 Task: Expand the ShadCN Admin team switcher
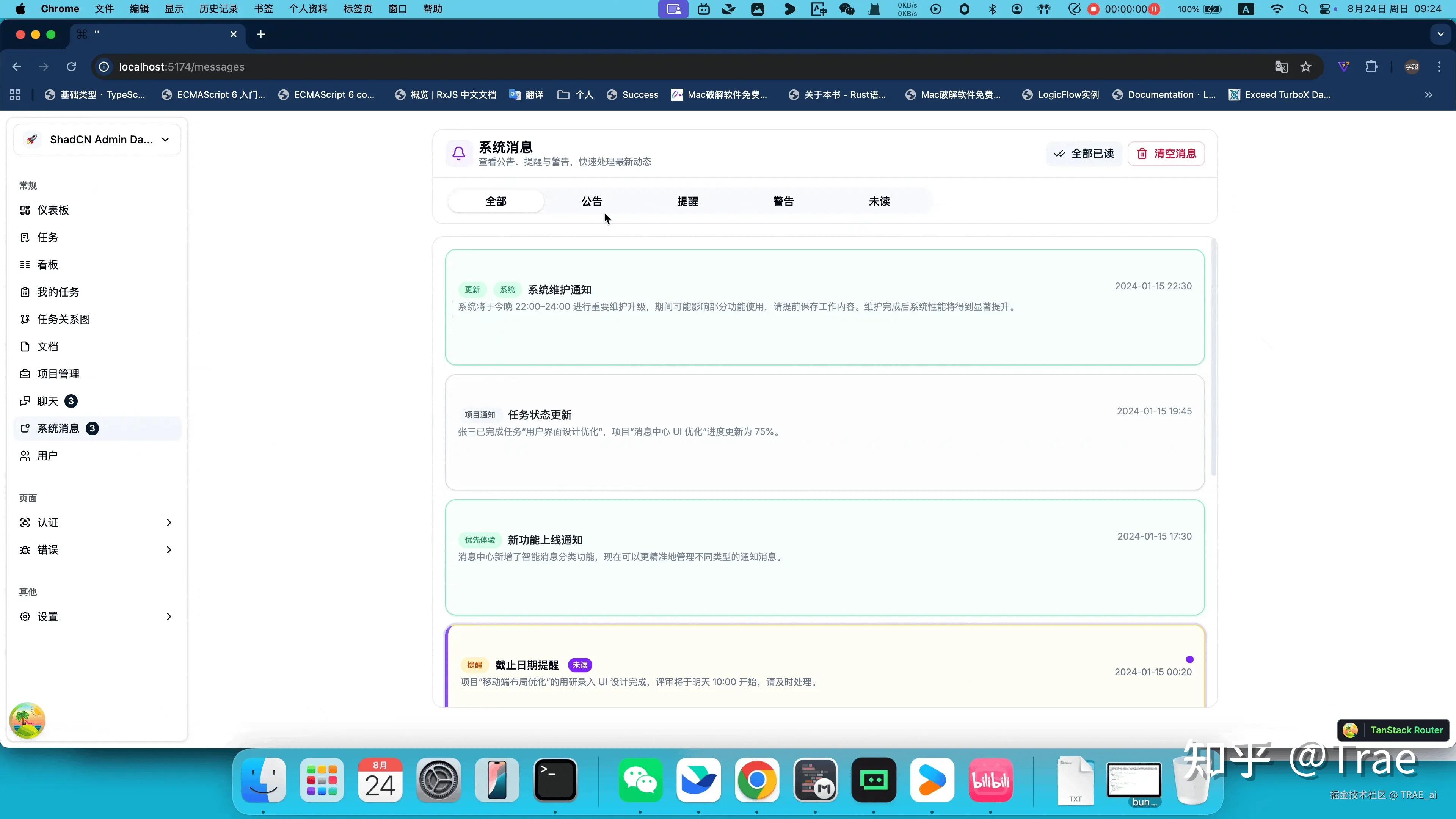(x=97, y=140)
